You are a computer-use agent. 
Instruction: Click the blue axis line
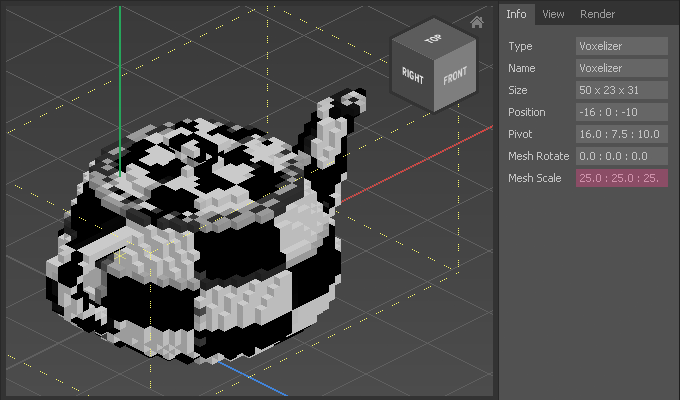coord(240,378)
